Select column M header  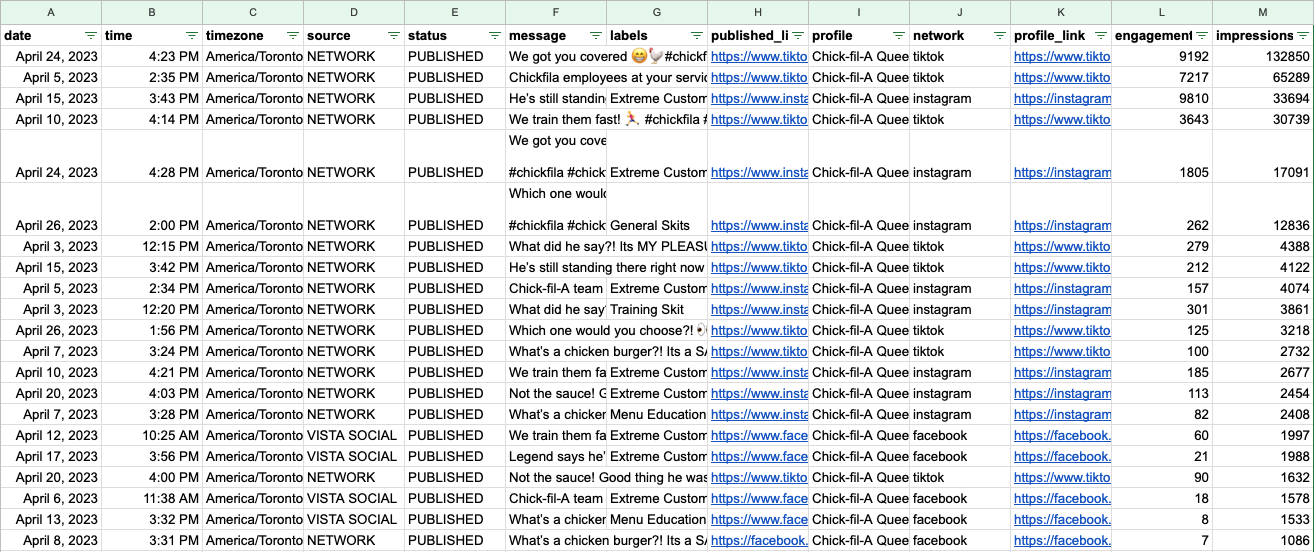1262,12
